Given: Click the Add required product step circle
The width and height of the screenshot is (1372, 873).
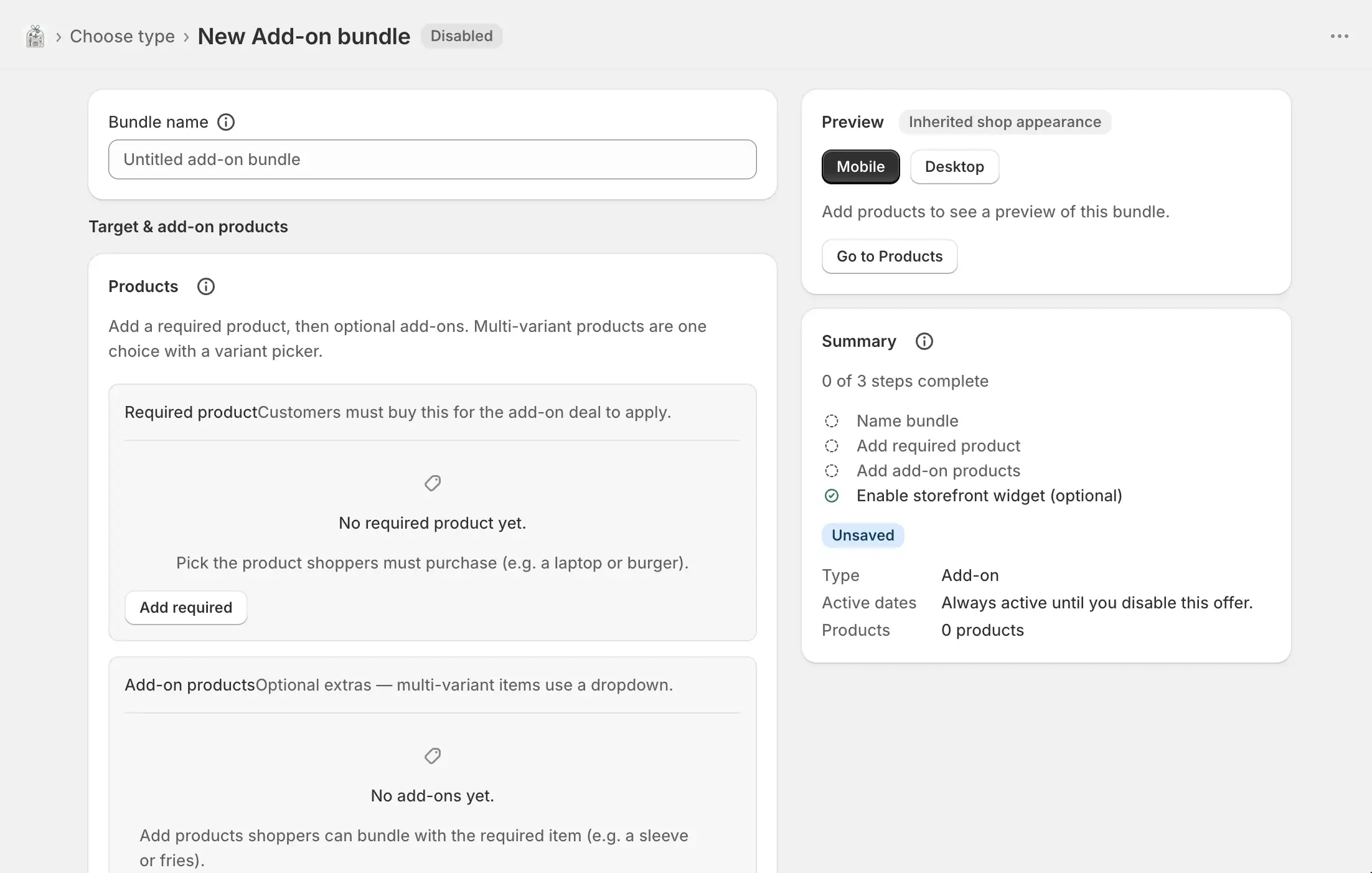Looking at the screenshot, I should [x=832, y=446].
